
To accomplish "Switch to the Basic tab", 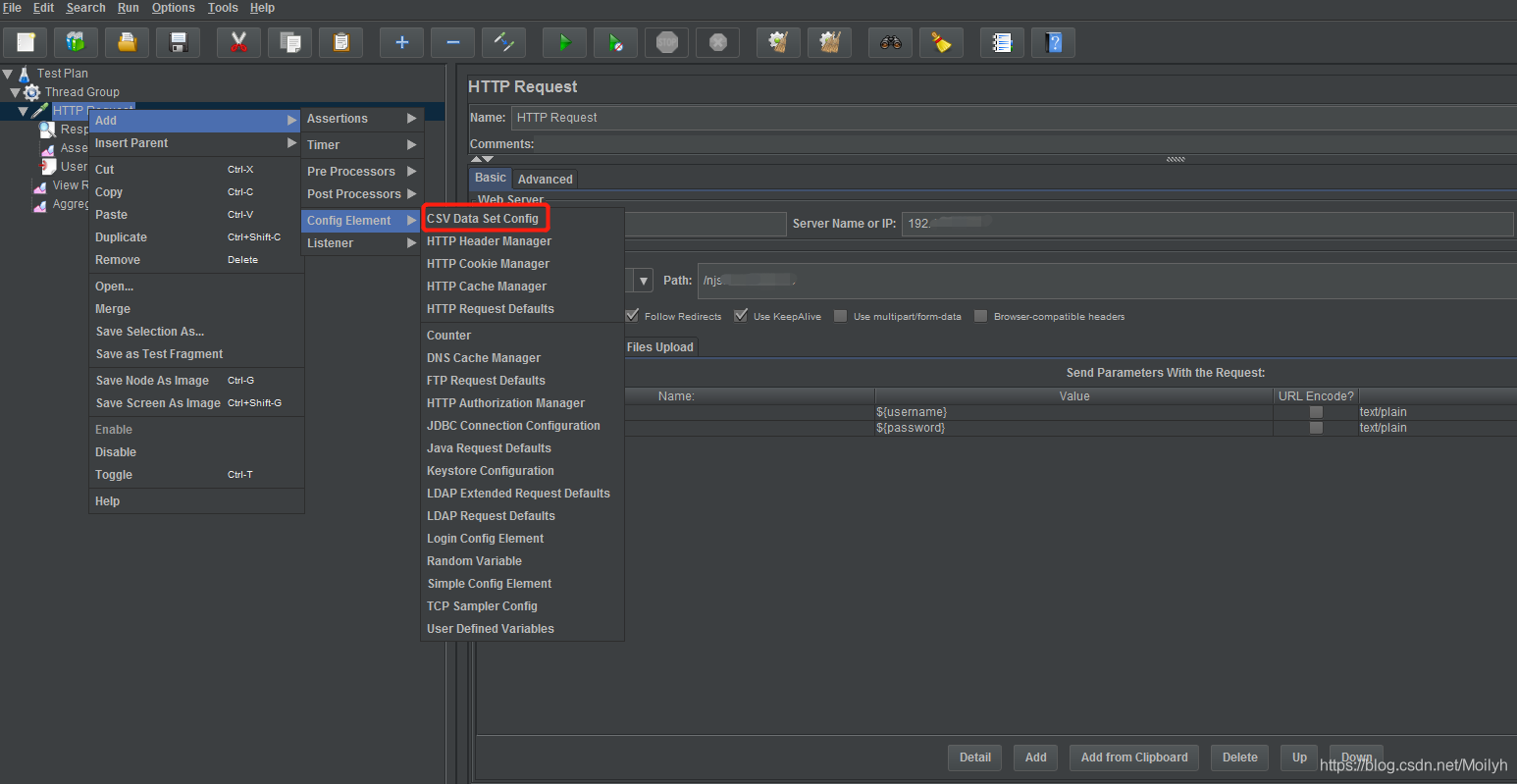I will 491,178.
